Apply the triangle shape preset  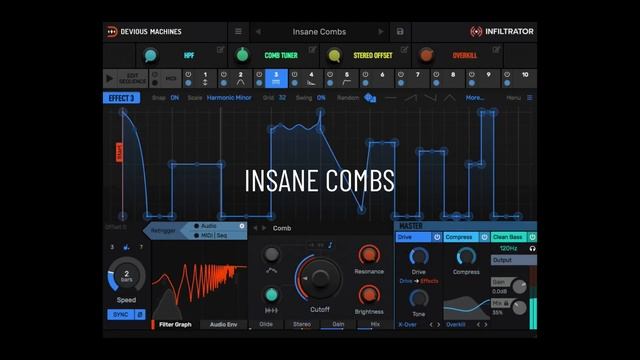[x=449, y=98]
